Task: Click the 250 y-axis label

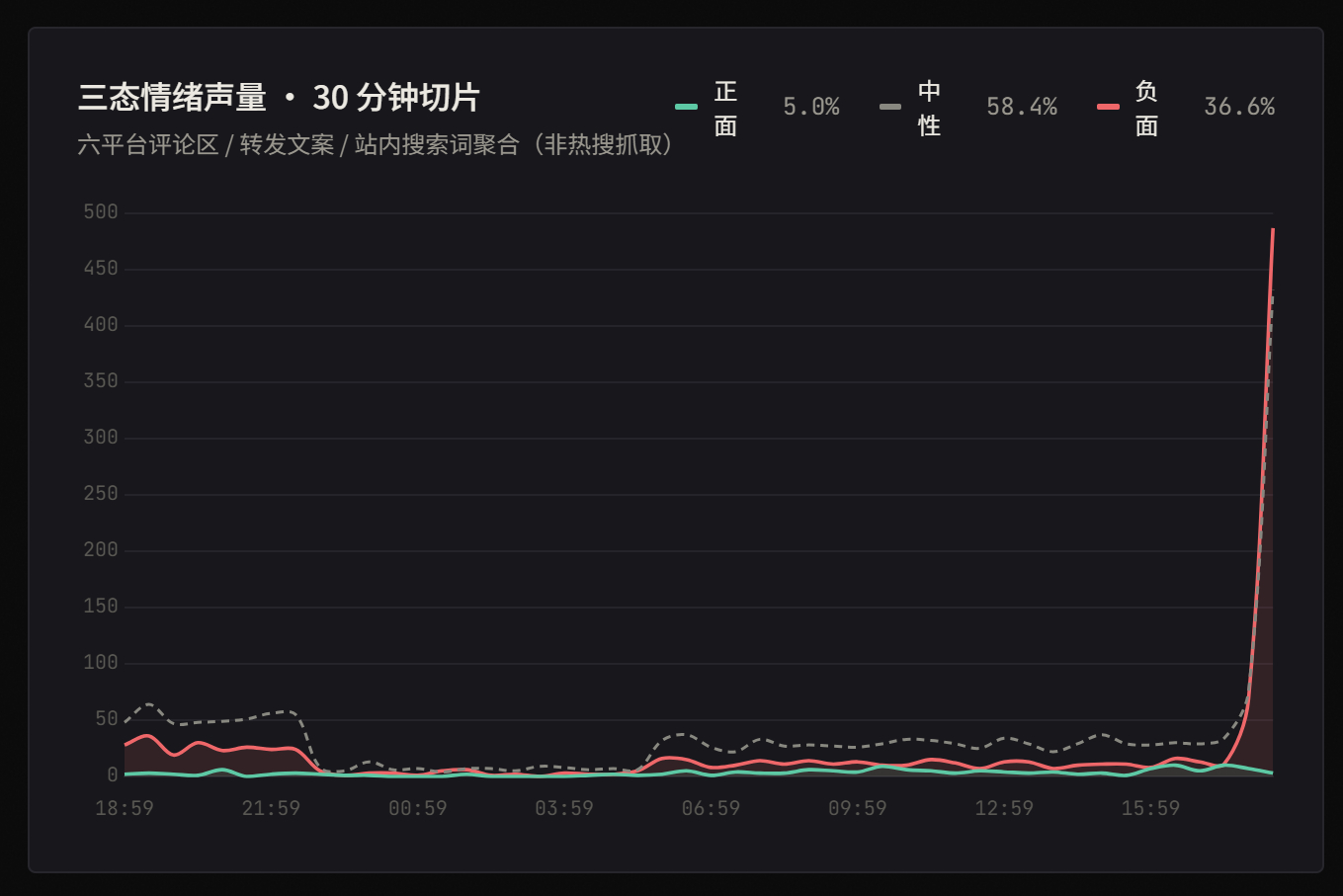Action: 101,494
